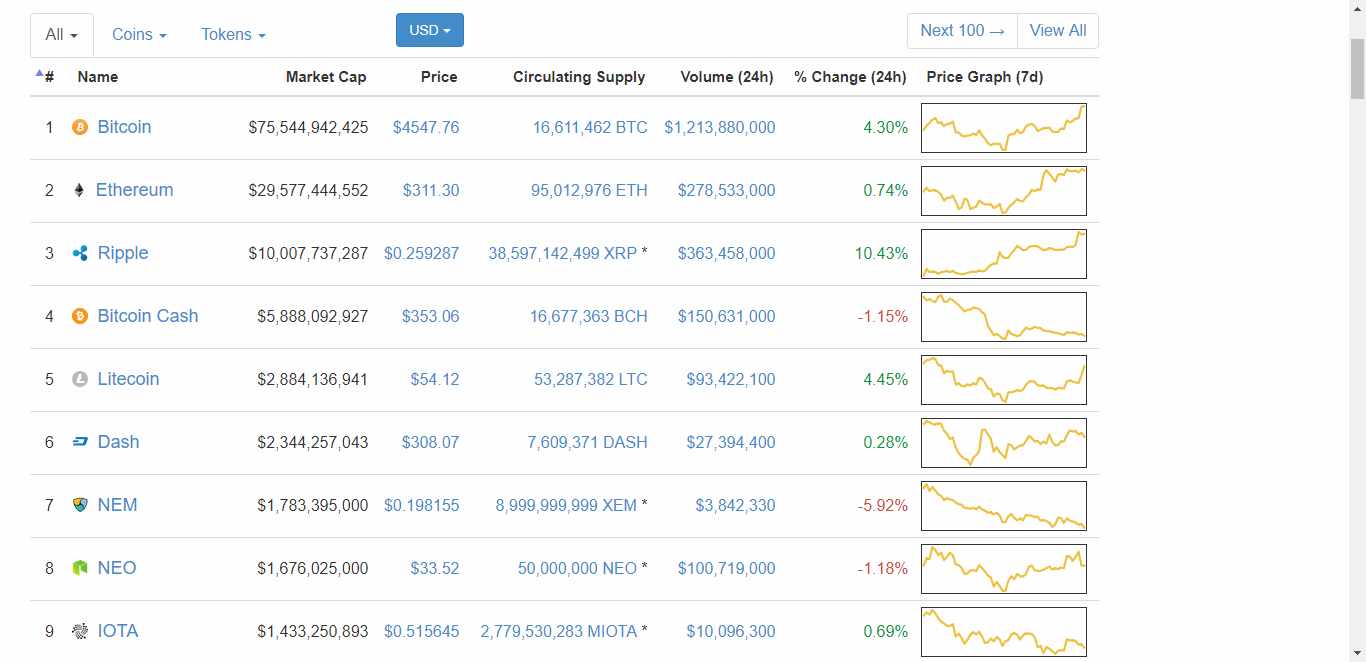1366x662 pixels.
Task: Click NEO volume $100,719,000
Action: (x=727, y=569)
